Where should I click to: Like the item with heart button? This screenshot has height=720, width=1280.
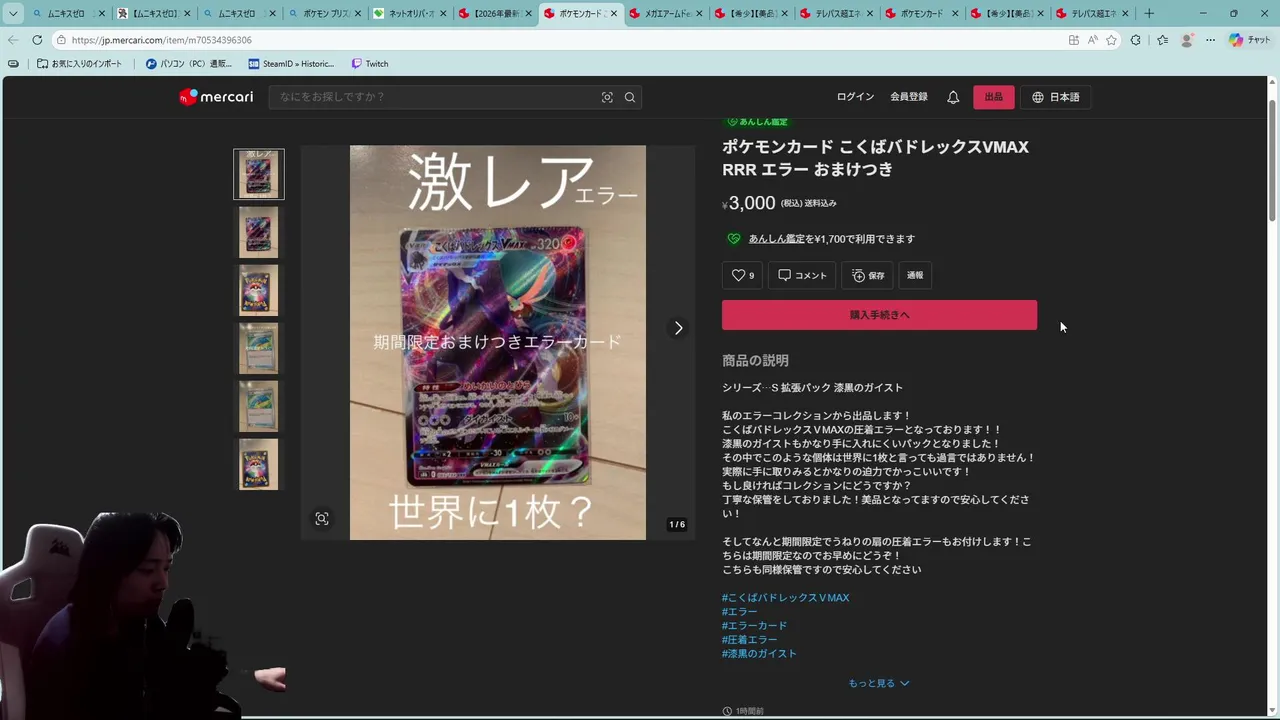tap(742, 275)
